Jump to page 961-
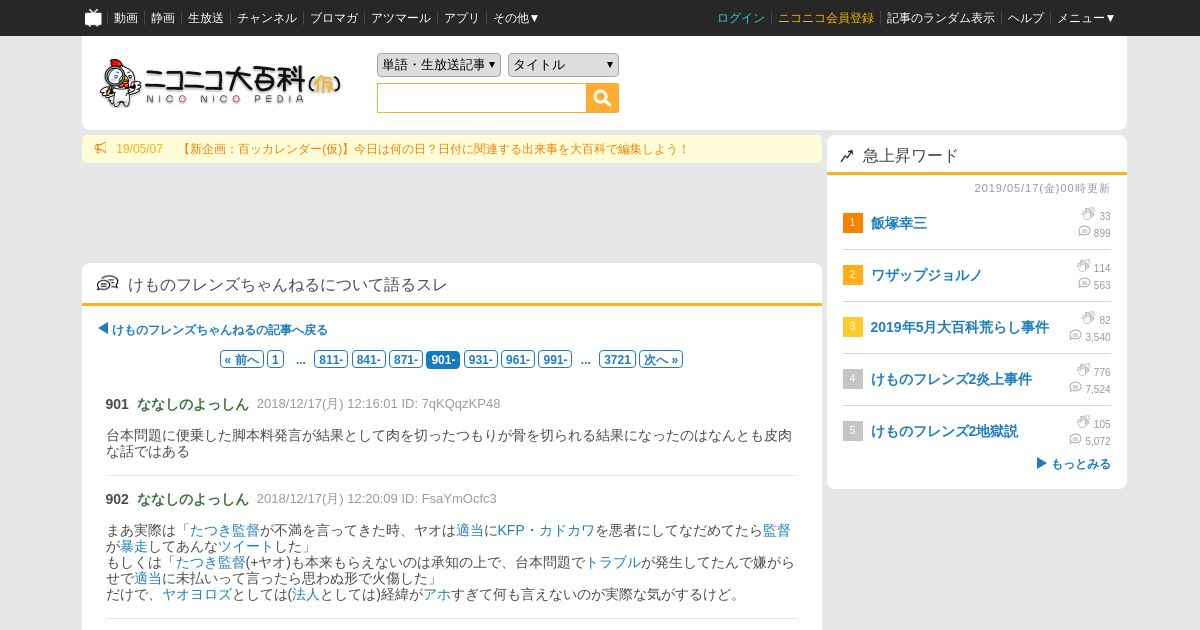 (x=518, y=360)
